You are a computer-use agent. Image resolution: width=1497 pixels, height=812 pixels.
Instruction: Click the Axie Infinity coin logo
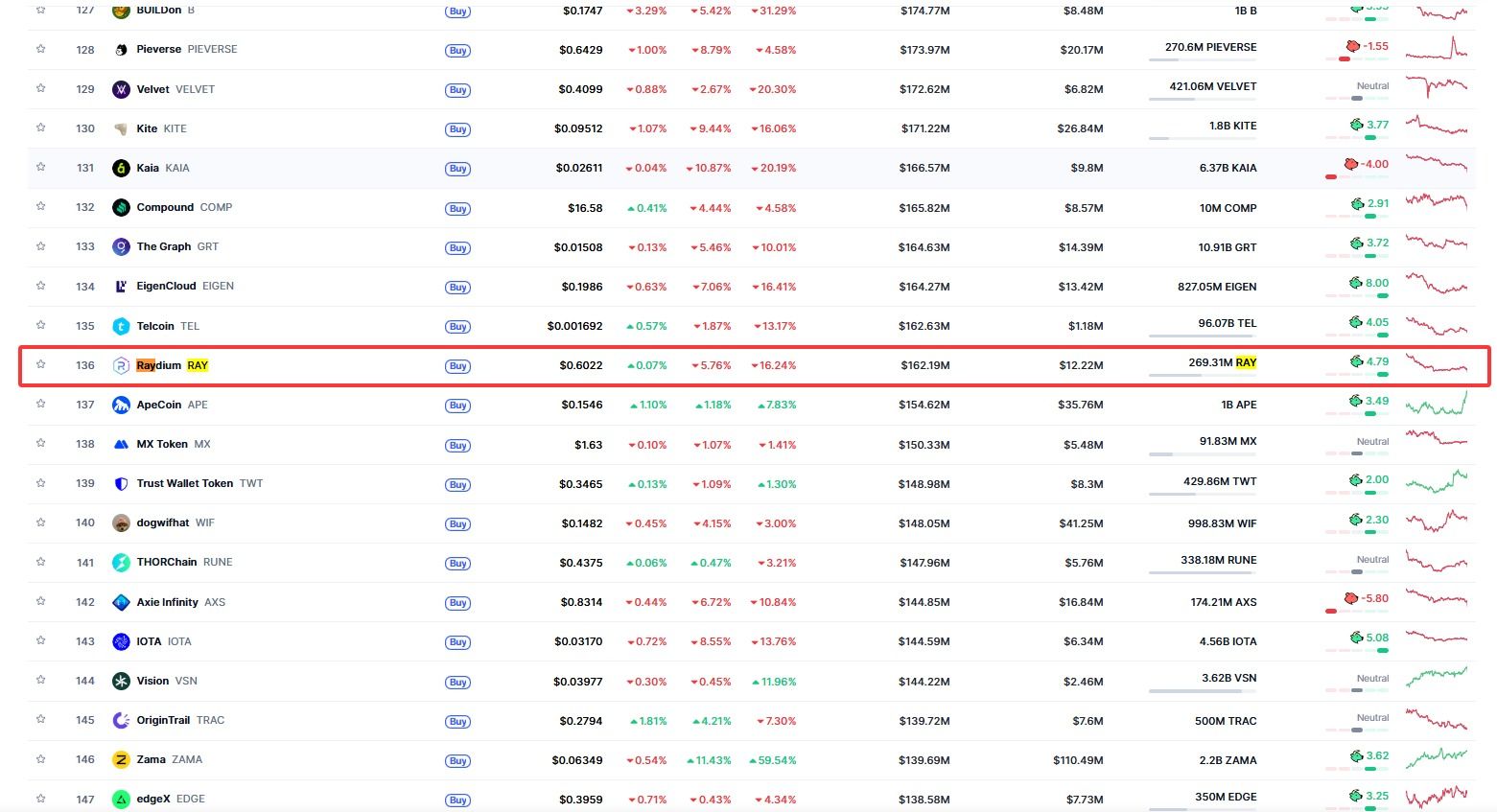click(121, 602)
